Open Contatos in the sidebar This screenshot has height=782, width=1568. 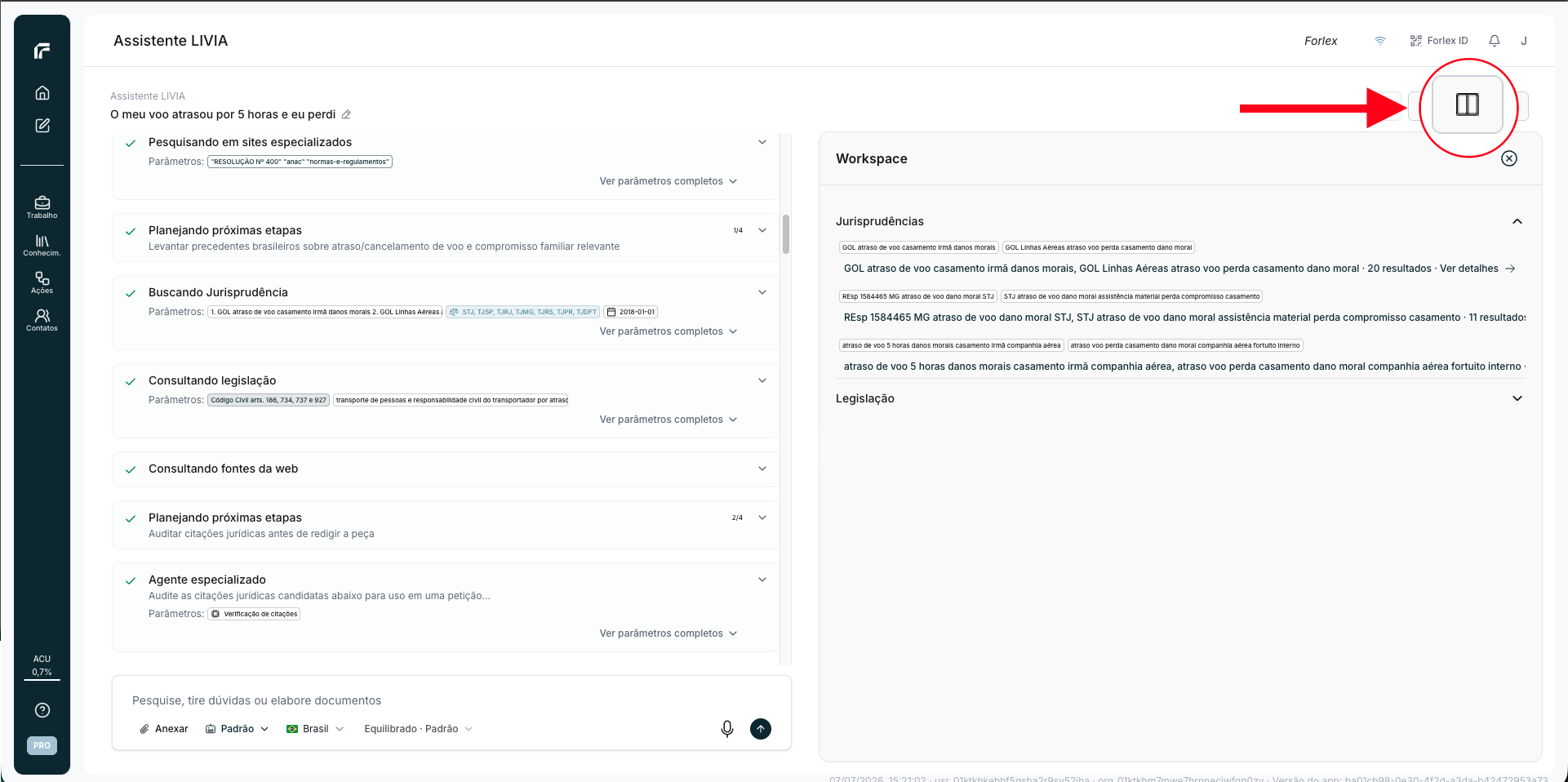click(x=42, y=320)
